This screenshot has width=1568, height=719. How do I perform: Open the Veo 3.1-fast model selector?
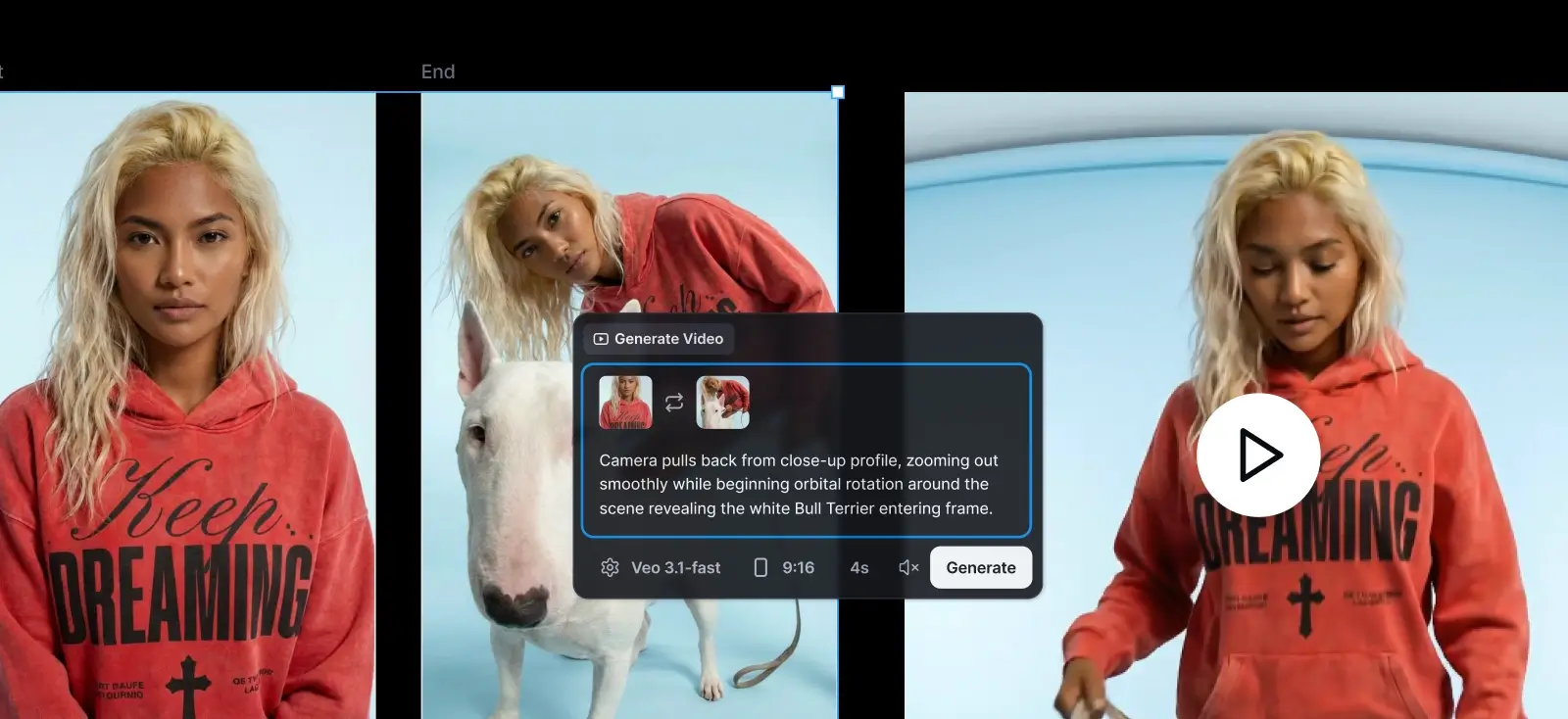[x=675, y=568]
